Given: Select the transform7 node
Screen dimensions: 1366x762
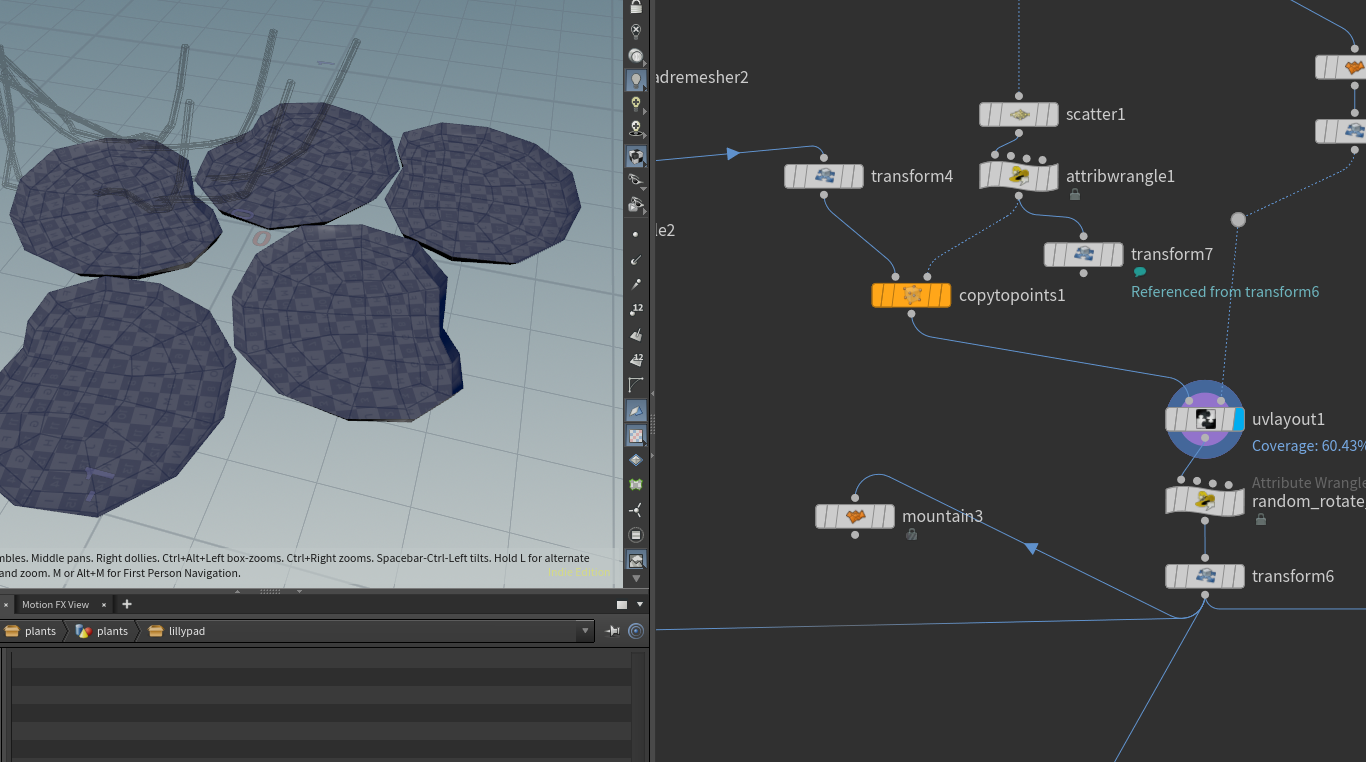Looking at the screenshot, I should point(1084,254).
